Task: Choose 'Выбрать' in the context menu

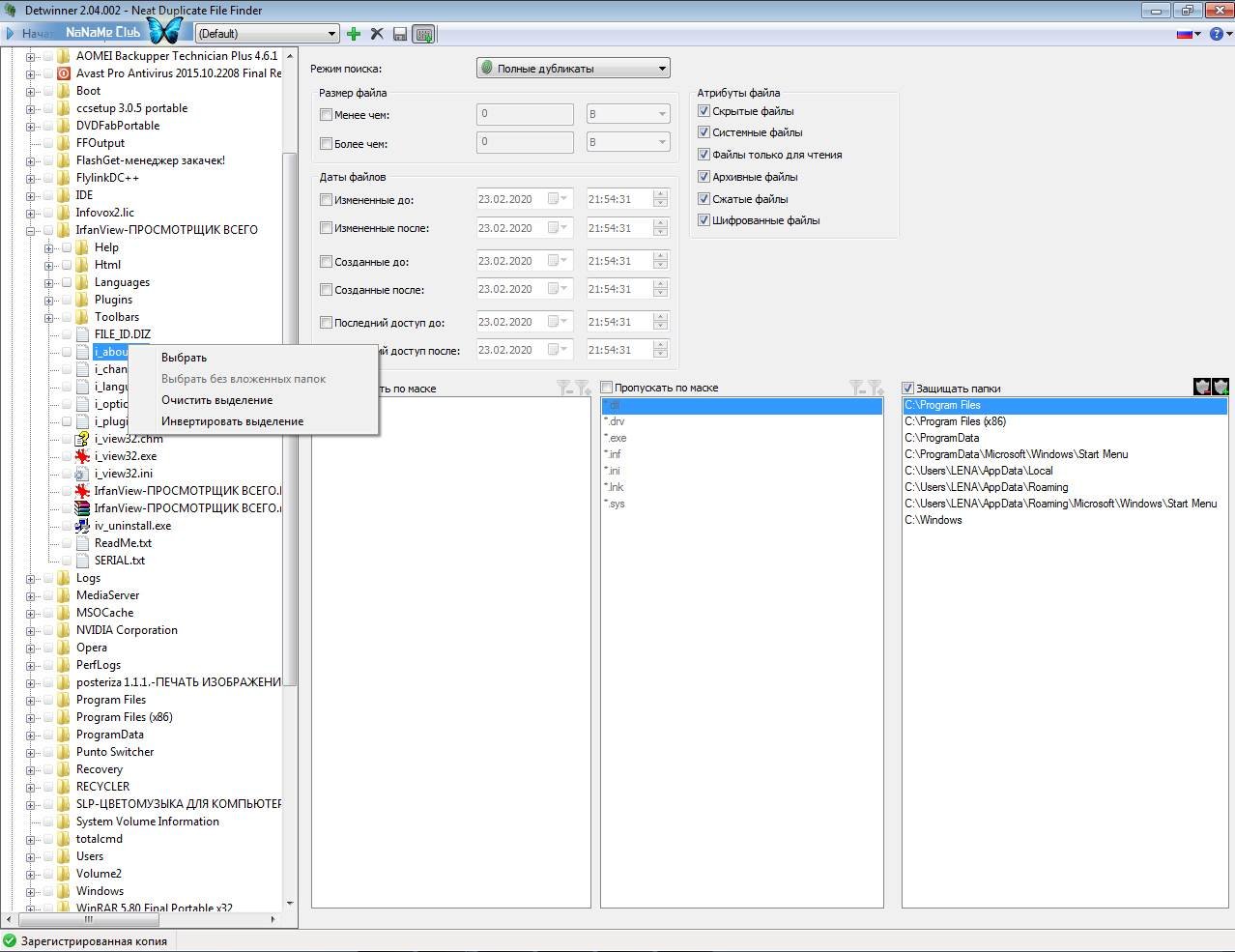Action: [184, 358]
